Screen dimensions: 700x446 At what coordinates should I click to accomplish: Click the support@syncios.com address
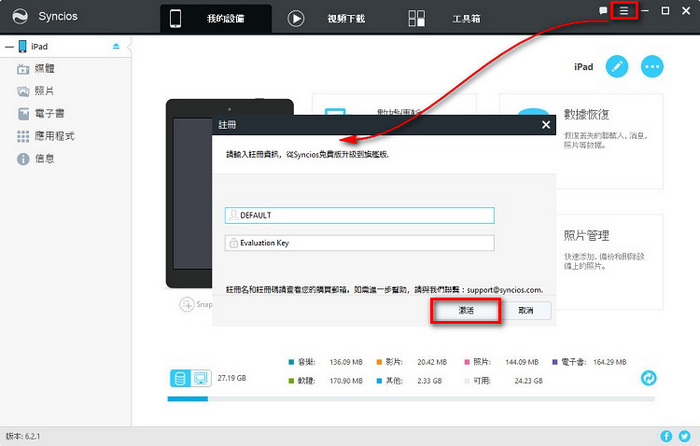pos(505,290)
